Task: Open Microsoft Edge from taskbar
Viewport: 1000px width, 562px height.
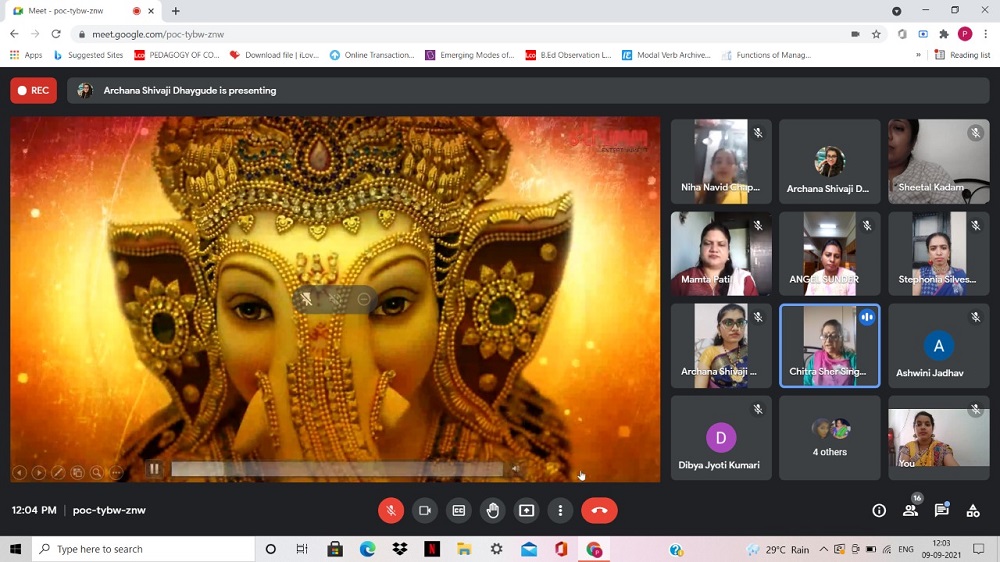Action: click(x=367, y=549)
